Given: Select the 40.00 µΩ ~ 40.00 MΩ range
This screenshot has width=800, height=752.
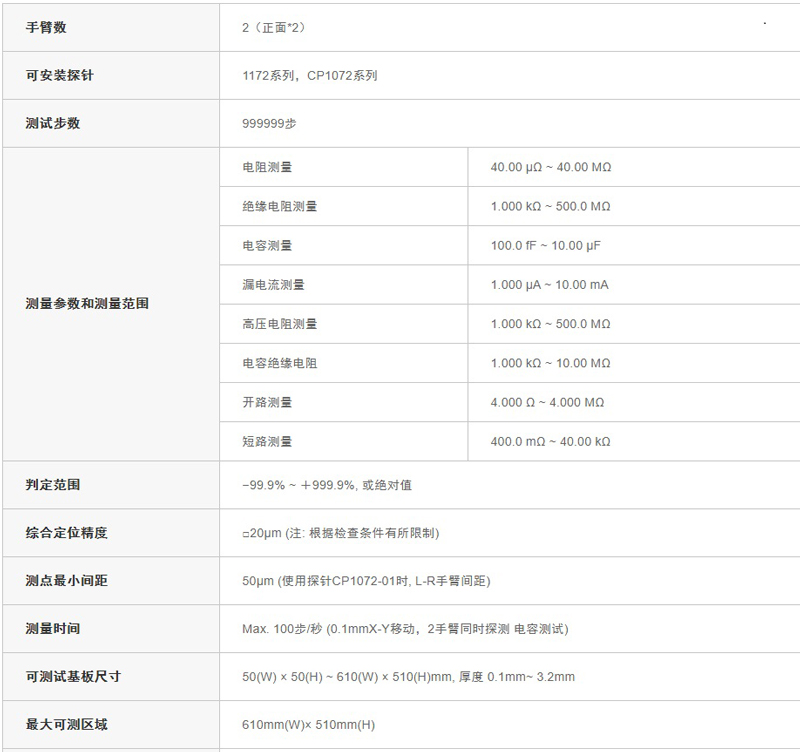Looking at the screenshot, I should [x=551, y=167].
